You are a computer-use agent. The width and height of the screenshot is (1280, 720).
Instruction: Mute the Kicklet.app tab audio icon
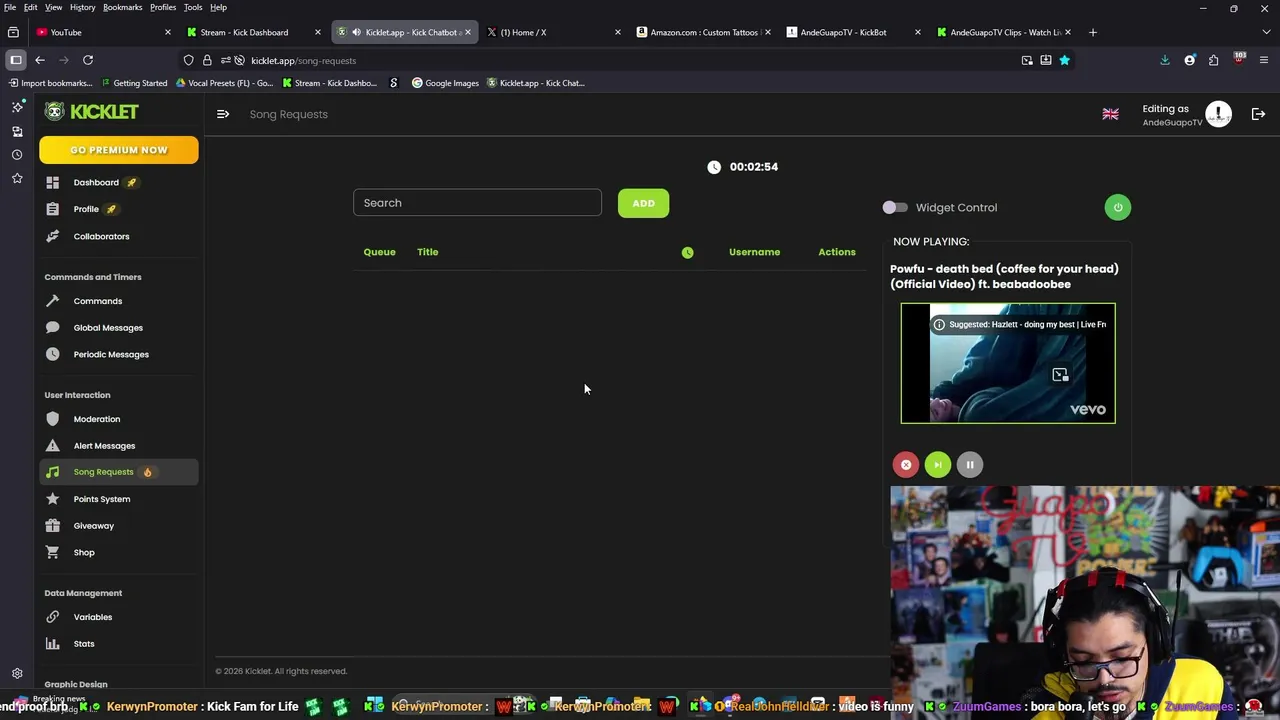(x=356, y=32)
